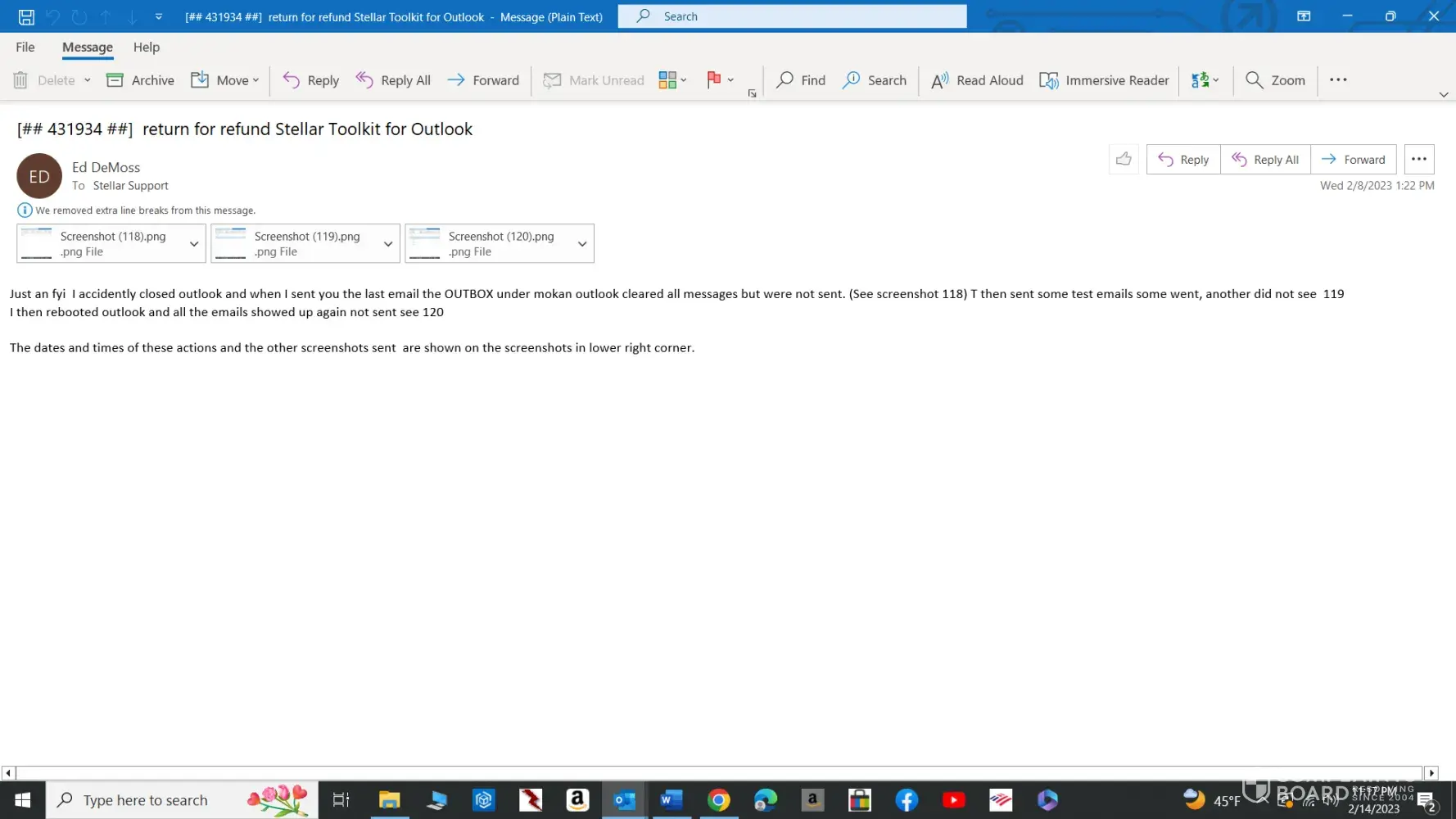Collapse the ribbon using the chevron
The width and height of the screenshot is (1456, 819).
(1444, 94)
